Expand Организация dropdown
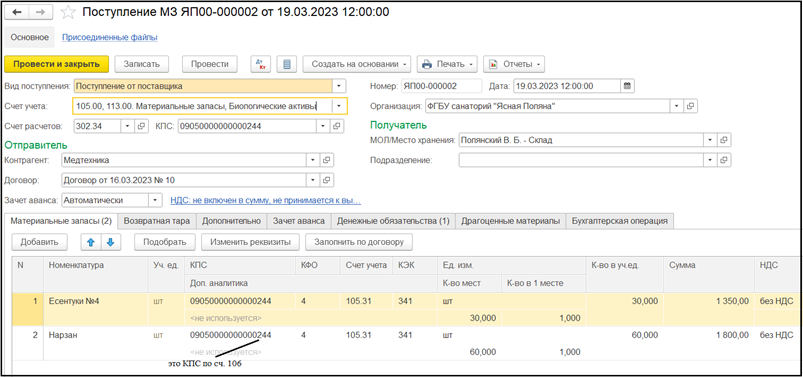 [677, 106]
